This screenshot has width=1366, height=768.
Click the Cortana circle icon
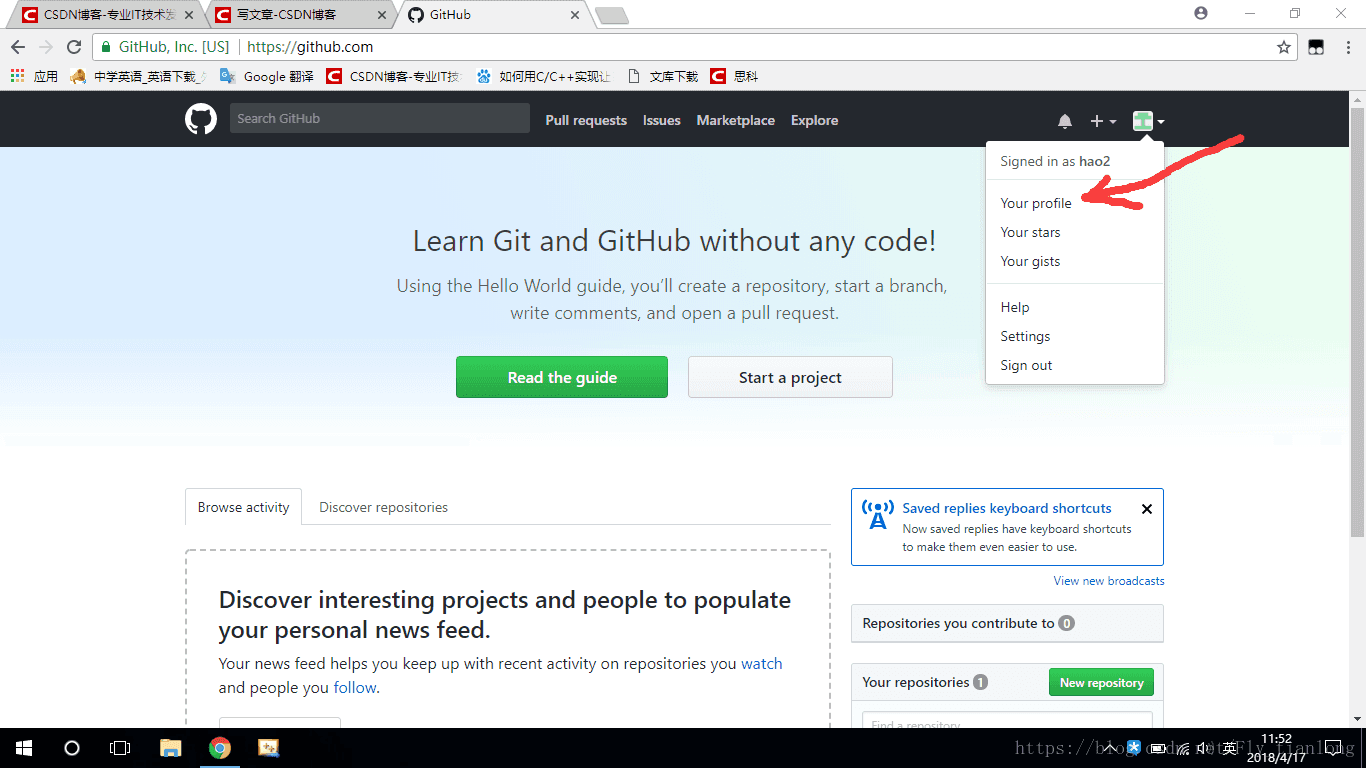pyautogui.click(x=71, y=748)
